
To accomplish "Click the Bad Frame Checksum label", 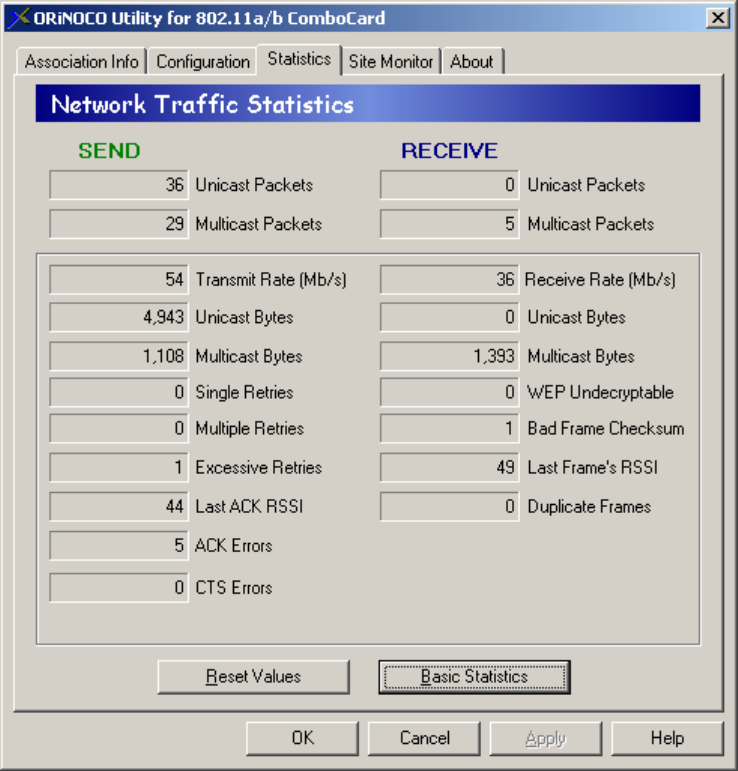I will (x=606, y=428).
